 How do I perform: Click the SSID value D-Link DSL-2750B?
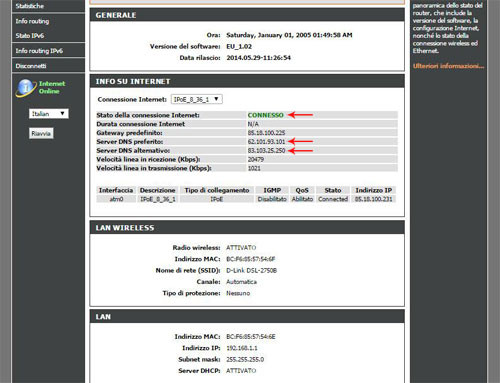(252, 270)
